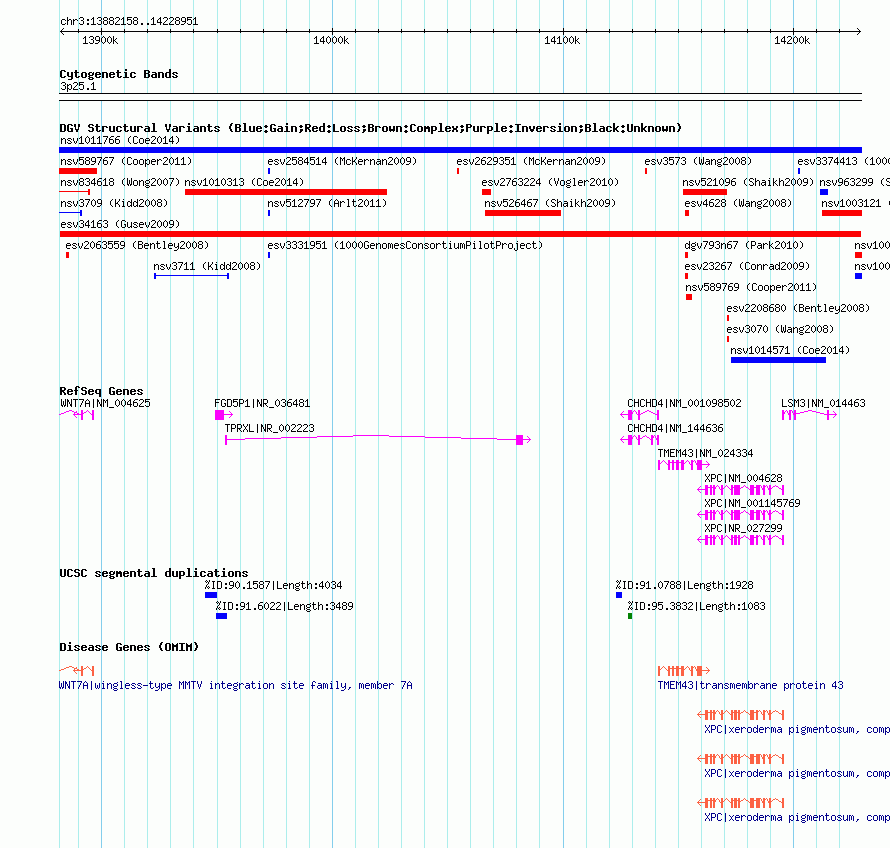This screenshot has width=890, height=848.
Task: Select the UCSC segmental duplications track title
Action: click(154, 573)
